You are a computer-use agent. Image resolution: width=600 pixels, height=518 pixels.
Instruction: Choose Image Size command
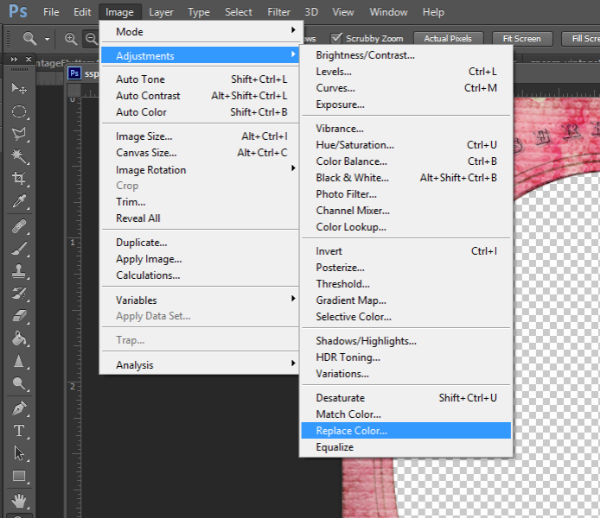[201, 136]
